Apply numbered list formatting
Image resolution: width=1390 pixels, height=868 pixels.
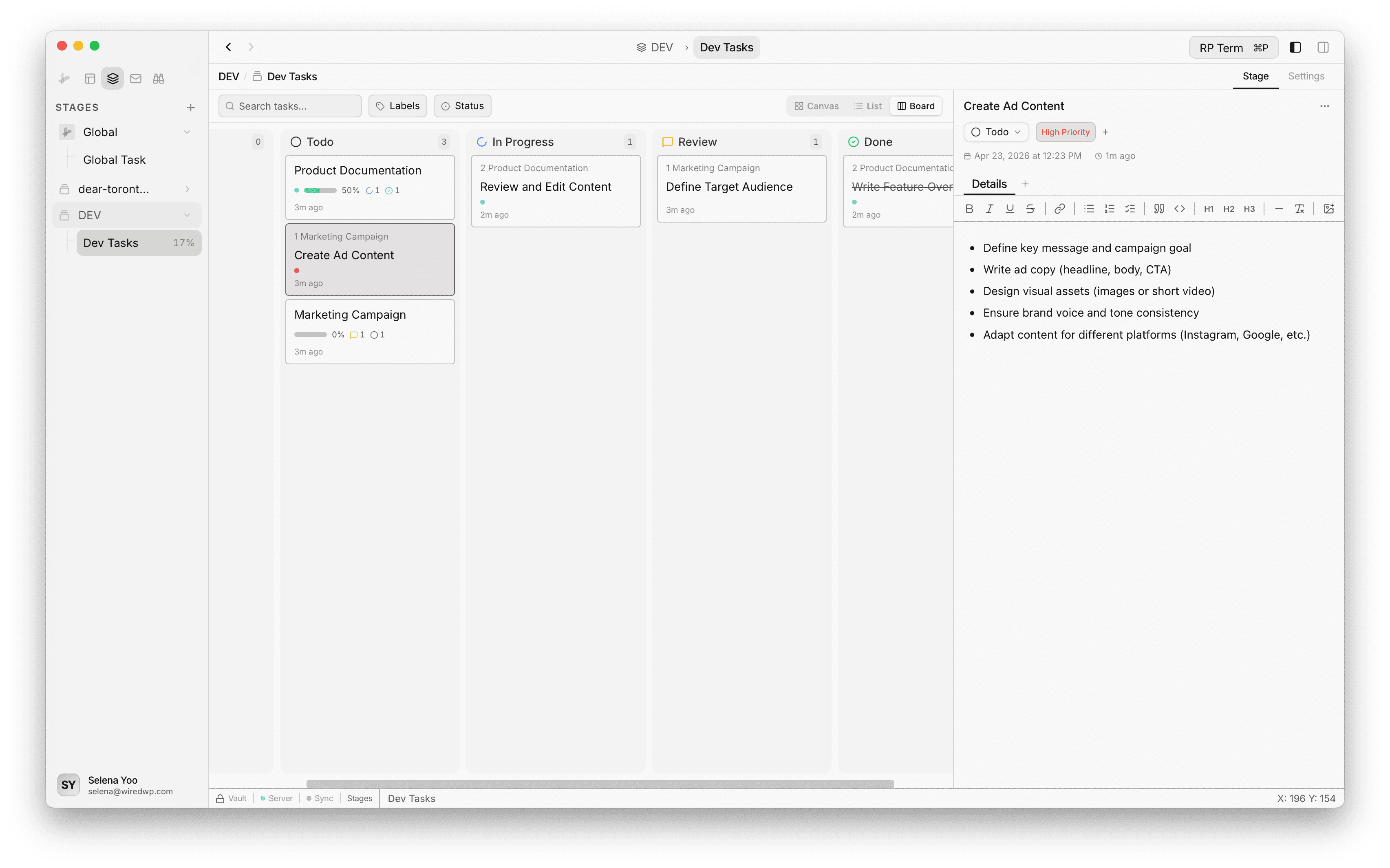pyautogui.click(x=1109, y=209)
